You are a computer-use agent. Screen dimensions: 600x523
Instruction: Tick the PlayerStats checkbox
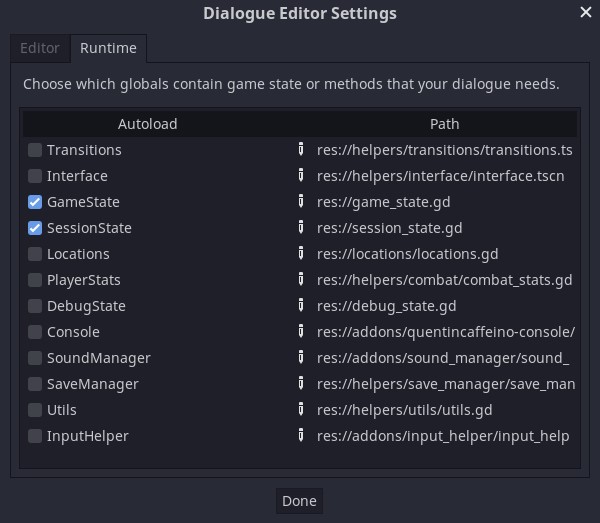tap(35, 280)
